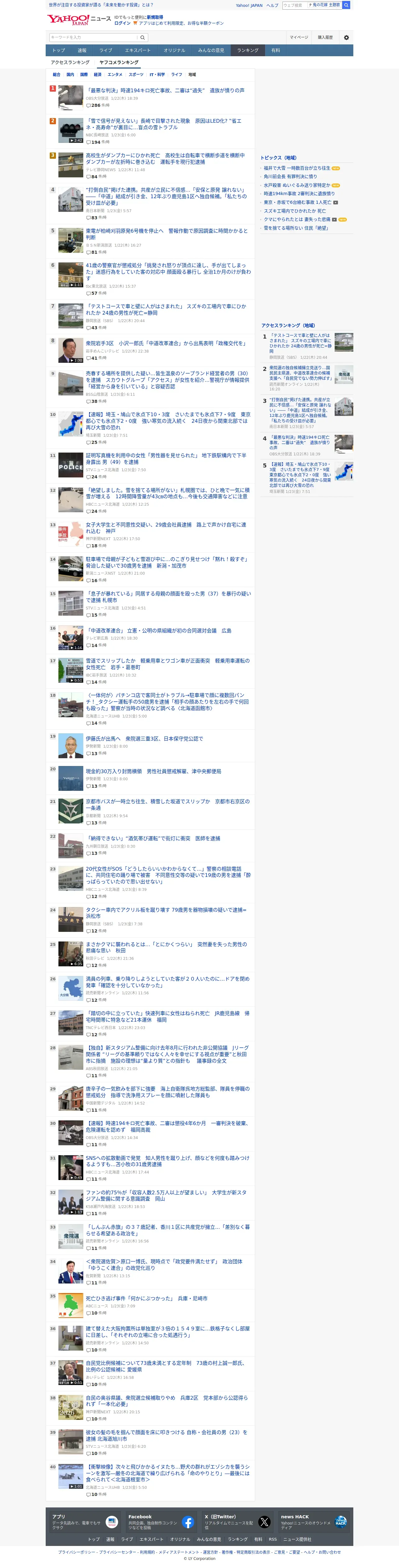Click the shopping cart coupon icon near login

[135, 23]
